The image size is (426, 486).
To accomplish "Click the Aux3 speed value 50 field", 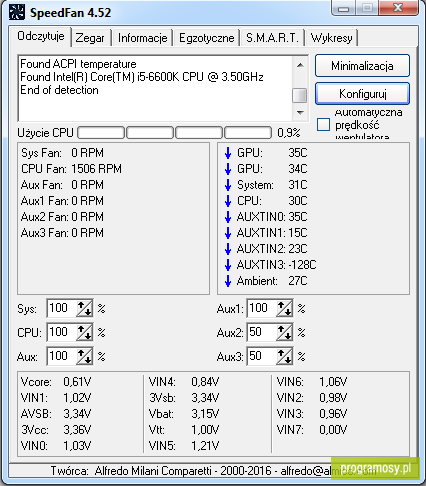I will coord(262,356).
